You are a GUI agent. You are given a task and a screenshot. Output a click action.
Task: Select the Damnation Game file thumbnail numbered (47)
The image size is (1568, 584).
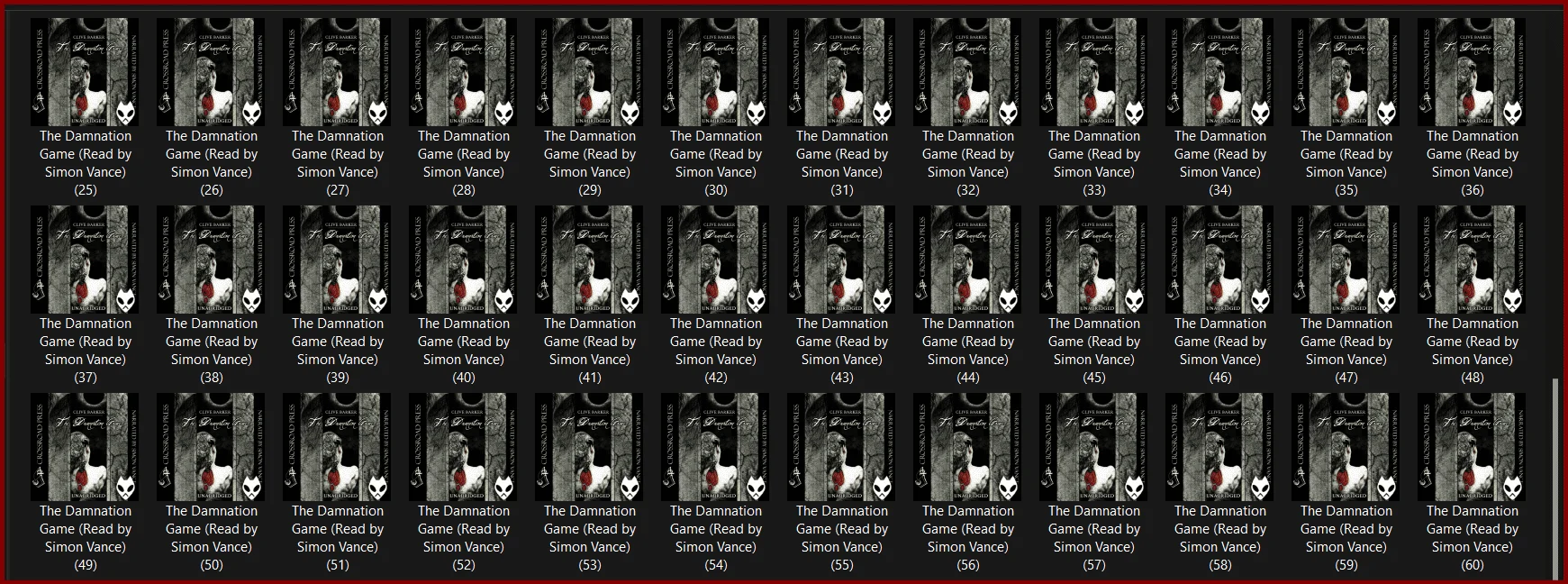click(1346, 260)
